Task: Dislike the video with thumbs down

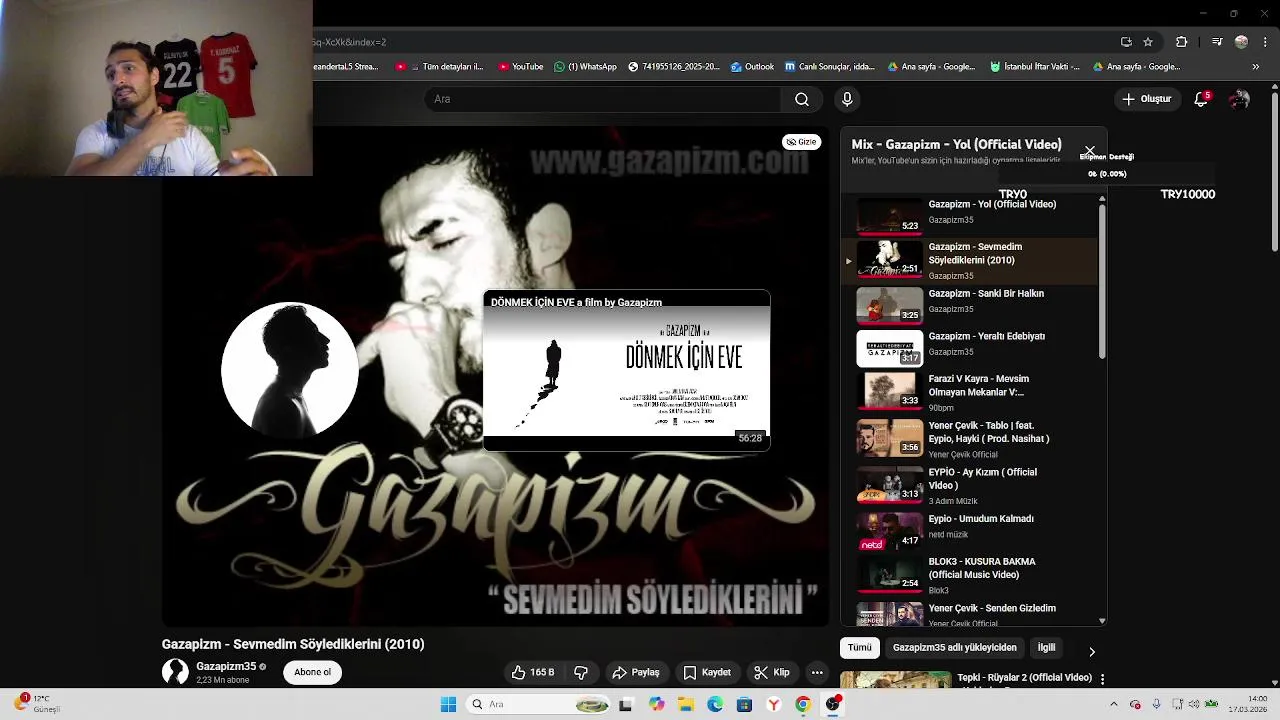Action: click(x=581, y=673)
